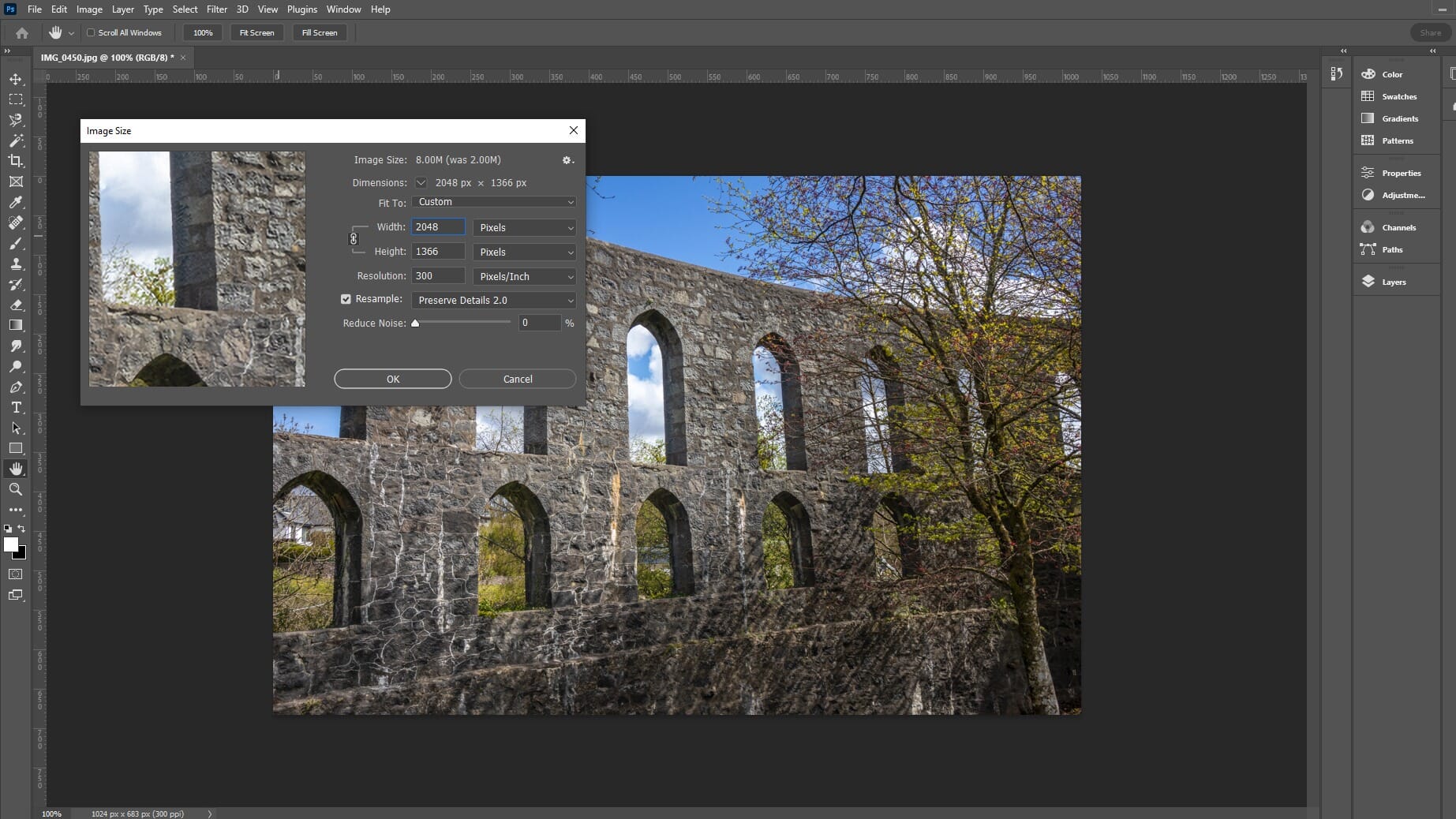This screenshot has height=819, width=1456.
Task: Pick the Clone Stamp tool
Action: 16,264
